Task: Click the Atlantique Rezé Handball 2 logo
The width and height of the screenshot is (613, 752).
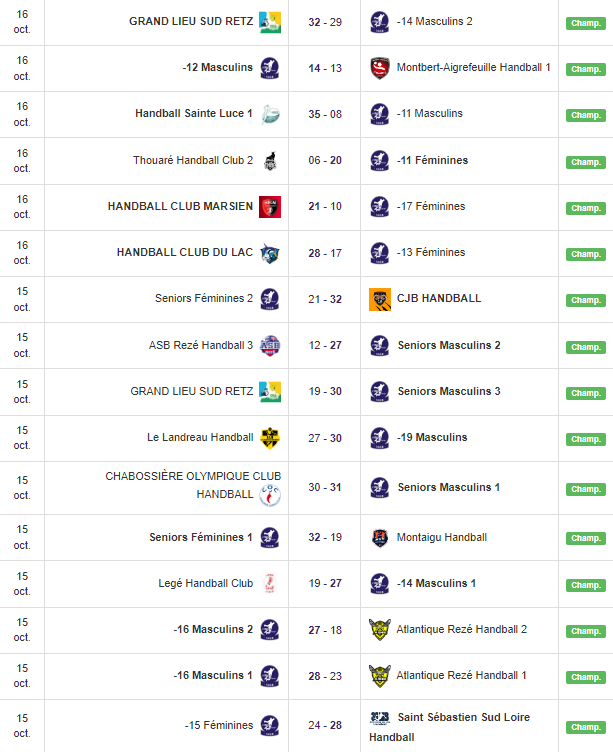Action: click(379, 629)
